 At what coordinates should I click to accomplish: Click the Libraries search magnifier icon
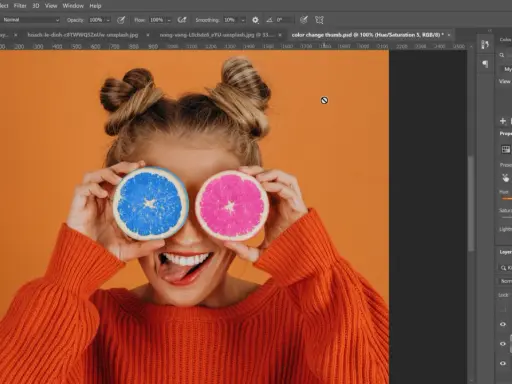click(x=502, y=55)
